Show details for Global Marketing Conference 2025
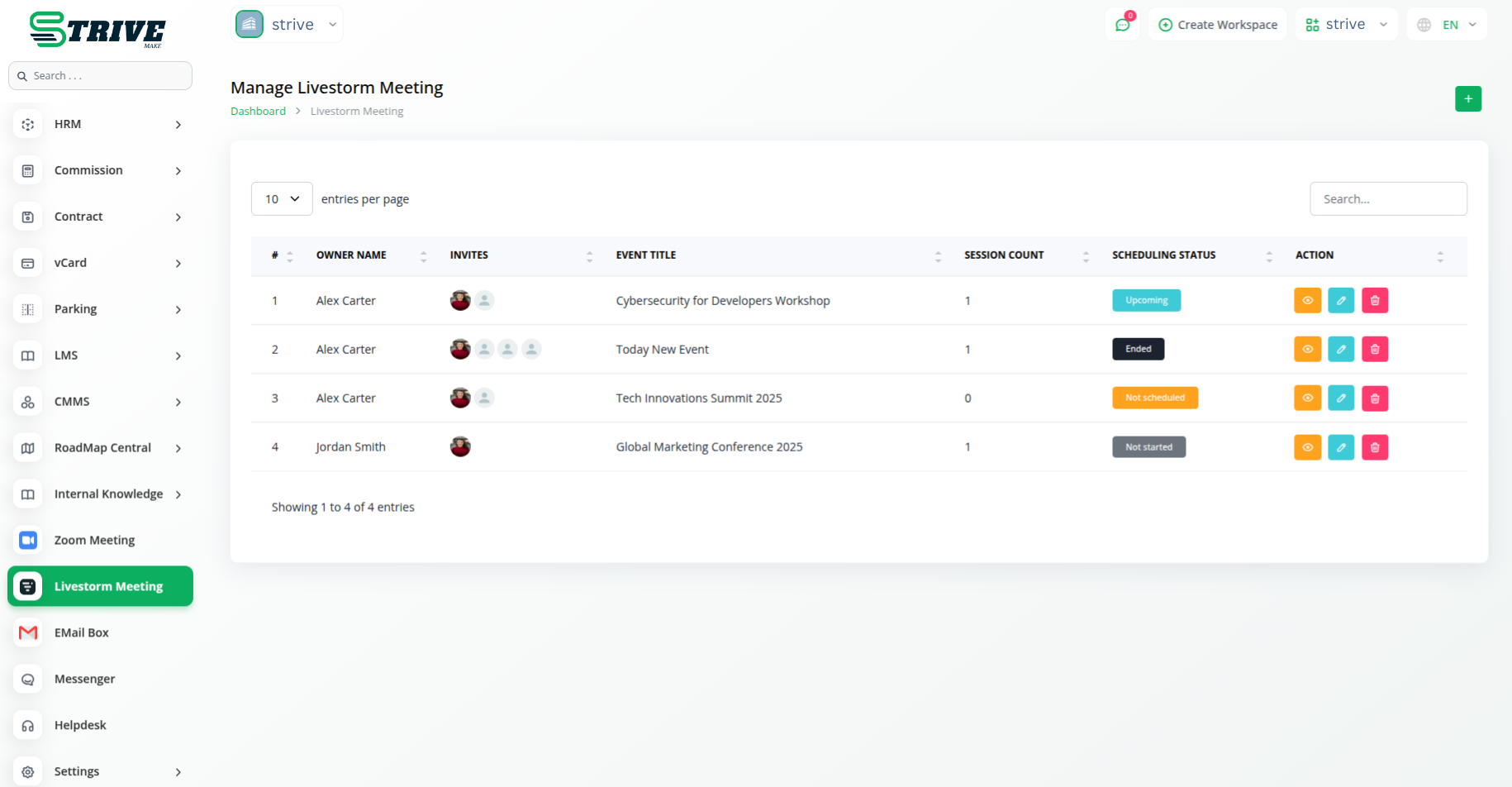Image resolution: width=1512 pixels, height=787 pixels. tap(1307, 447)
